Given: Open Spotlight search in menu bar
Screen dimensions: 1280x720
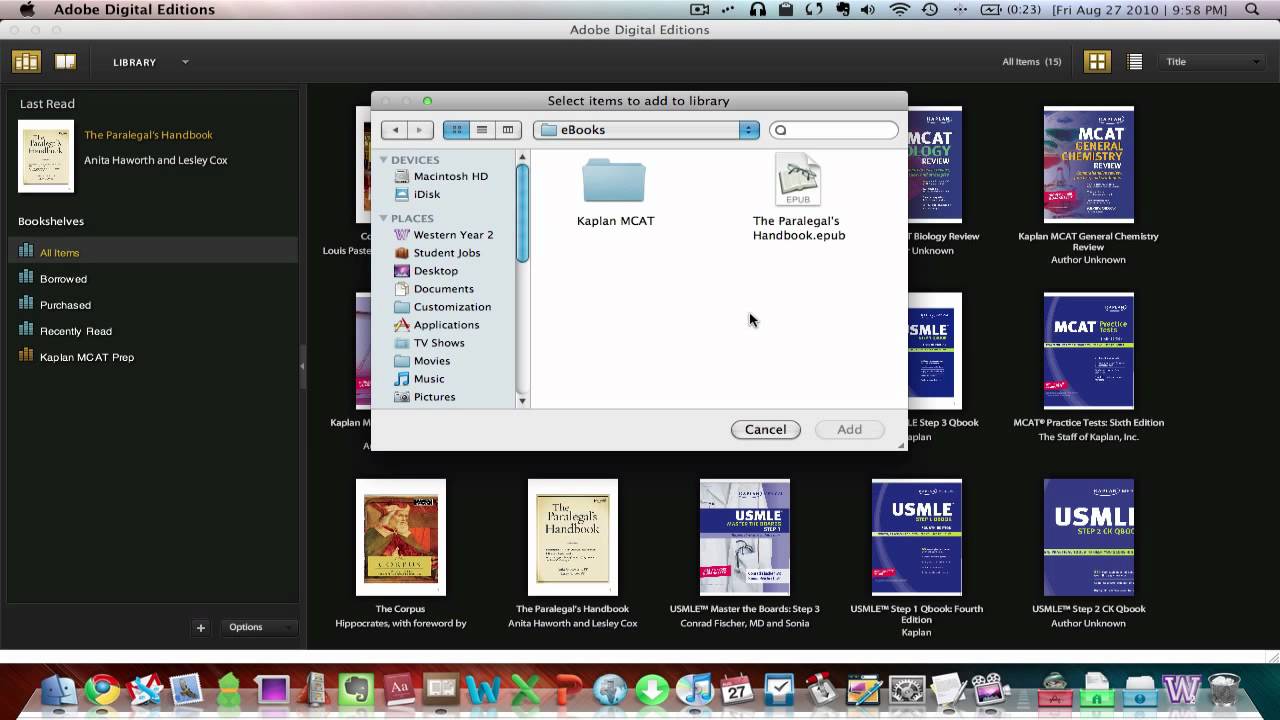Looking at the screenshot, I should [x=1252, y=10].
